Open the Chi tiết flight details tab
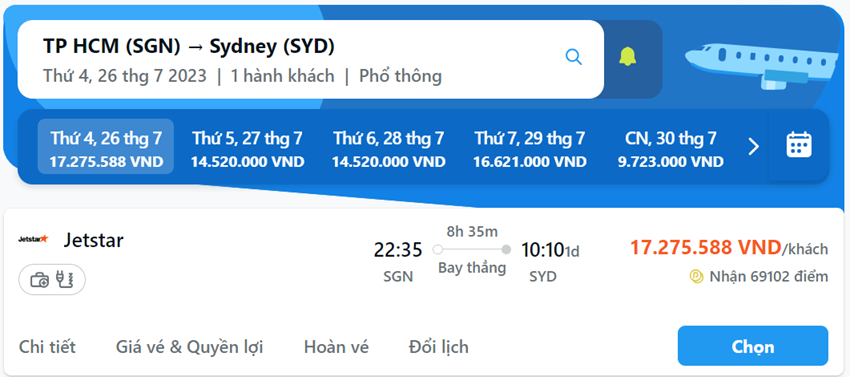This screenshot has height=377, width=850. tap(47, 347)
